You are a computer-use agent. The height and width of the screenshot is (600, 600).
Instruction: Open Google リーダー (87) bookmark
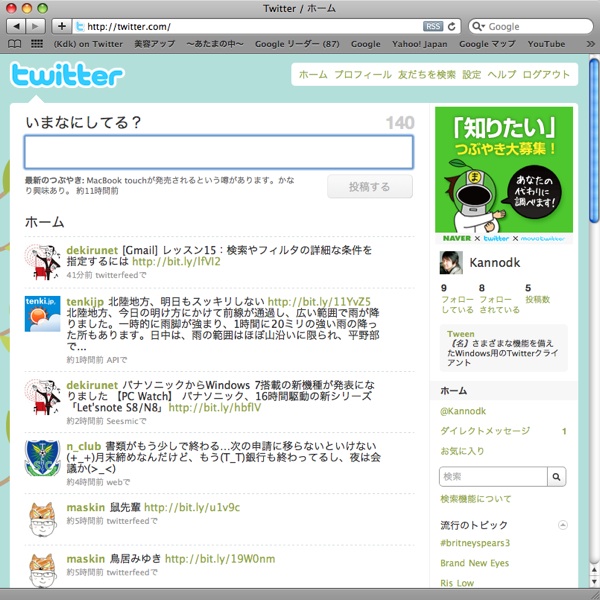coord(297,44)
